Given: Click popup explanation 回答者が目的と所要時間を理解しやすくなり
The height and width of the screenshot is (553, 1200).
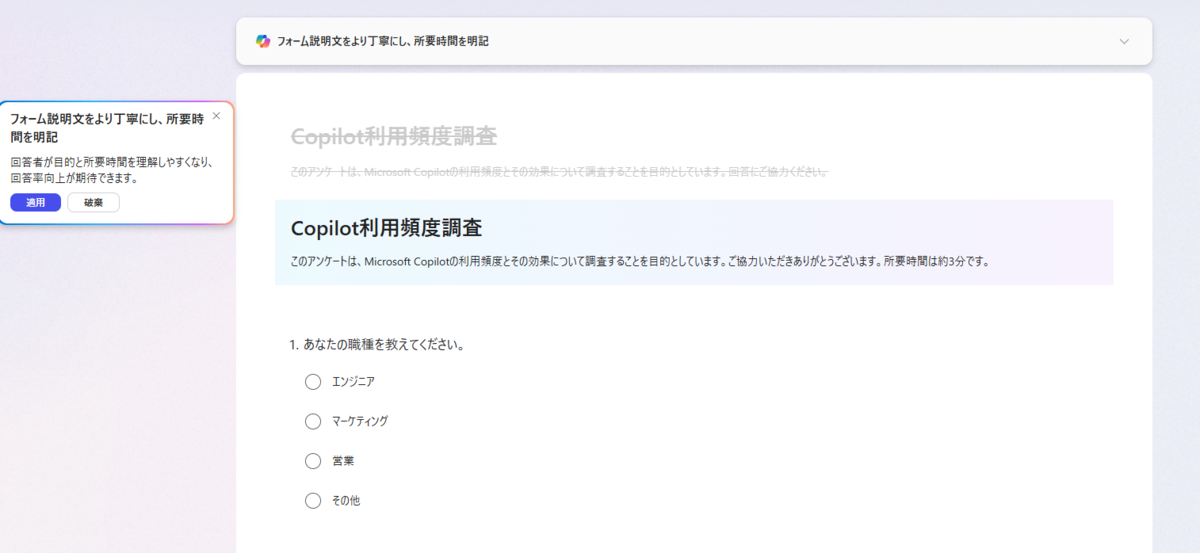Looking at the screenshot, I should coord(111,170).
